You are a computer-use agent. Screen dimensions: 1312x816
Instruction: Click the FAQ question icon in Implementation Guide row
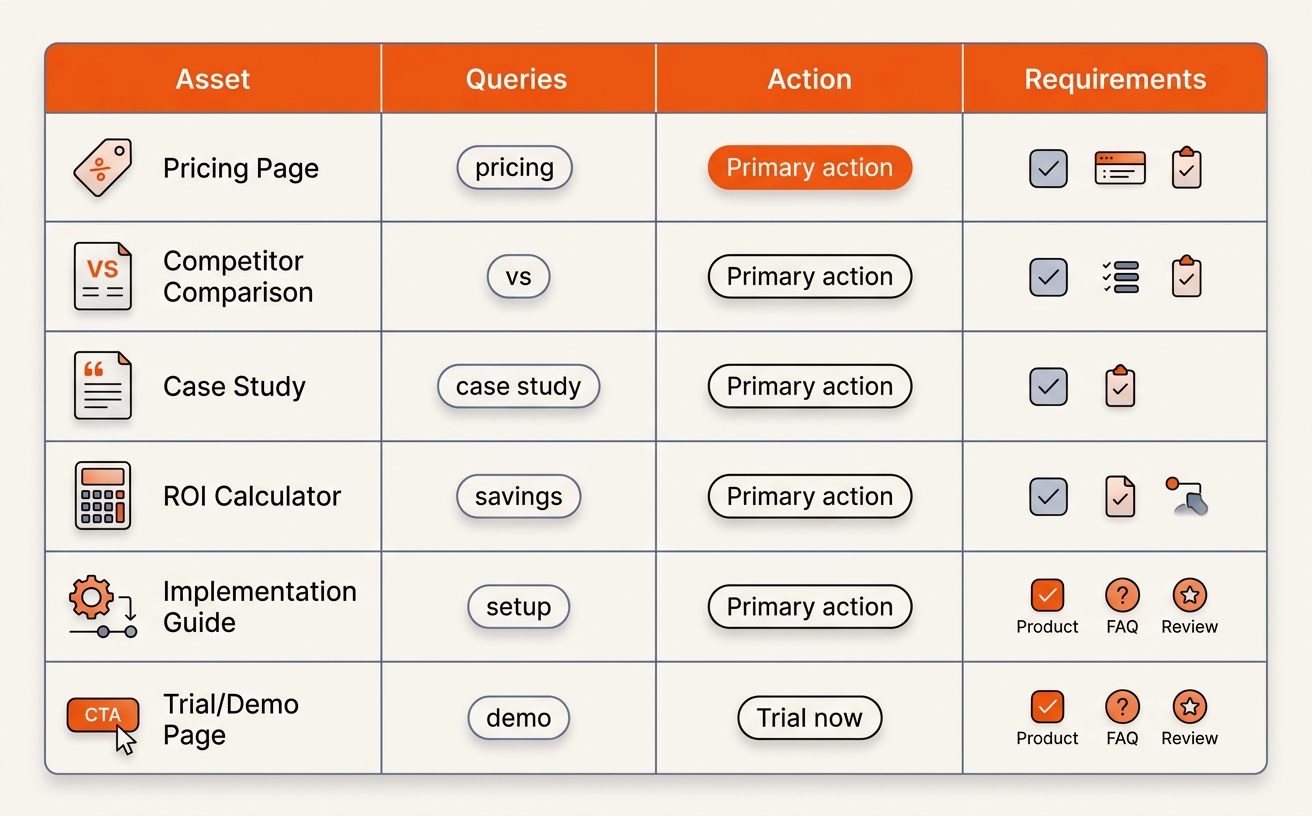coord(1122,596)
